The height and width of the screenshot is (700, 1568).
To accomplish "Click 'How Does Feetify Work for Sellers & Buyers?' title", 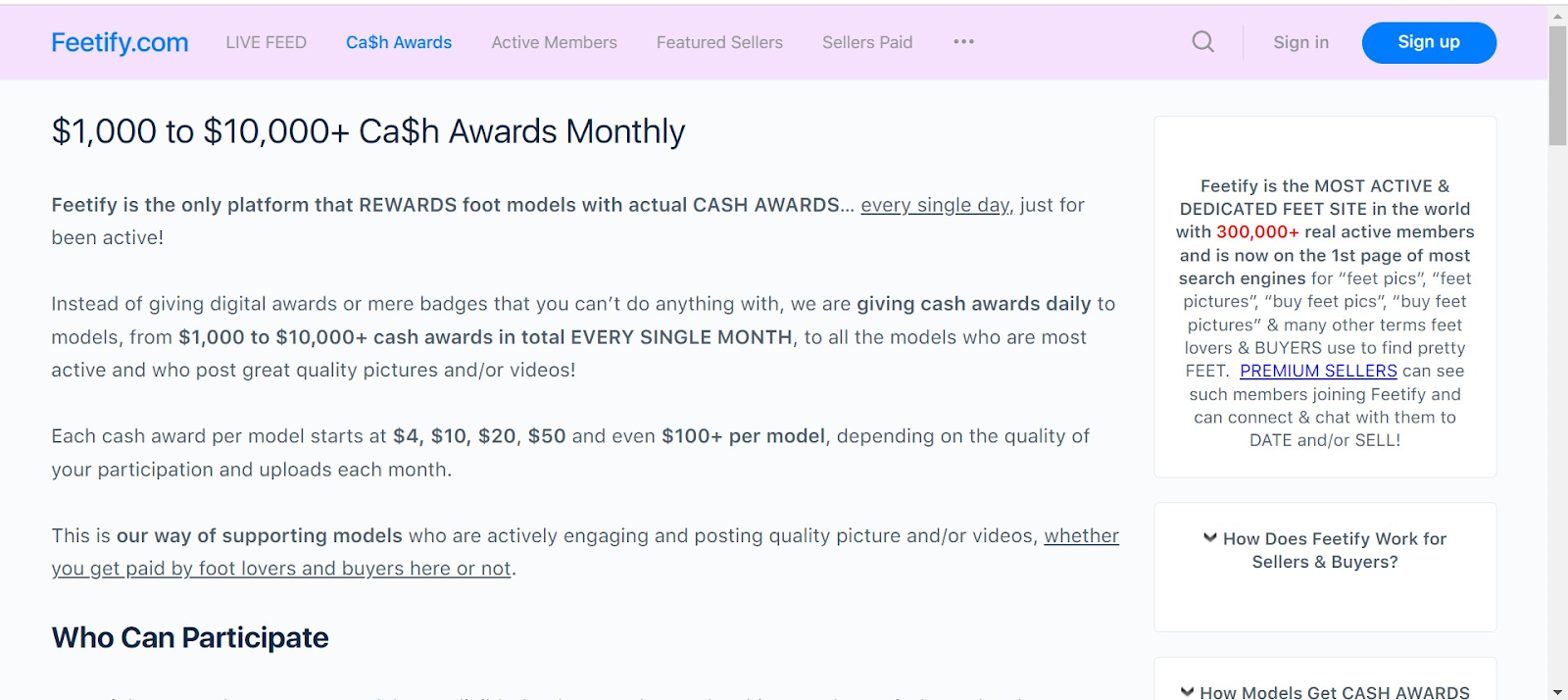I will [x=1334, y=550].
